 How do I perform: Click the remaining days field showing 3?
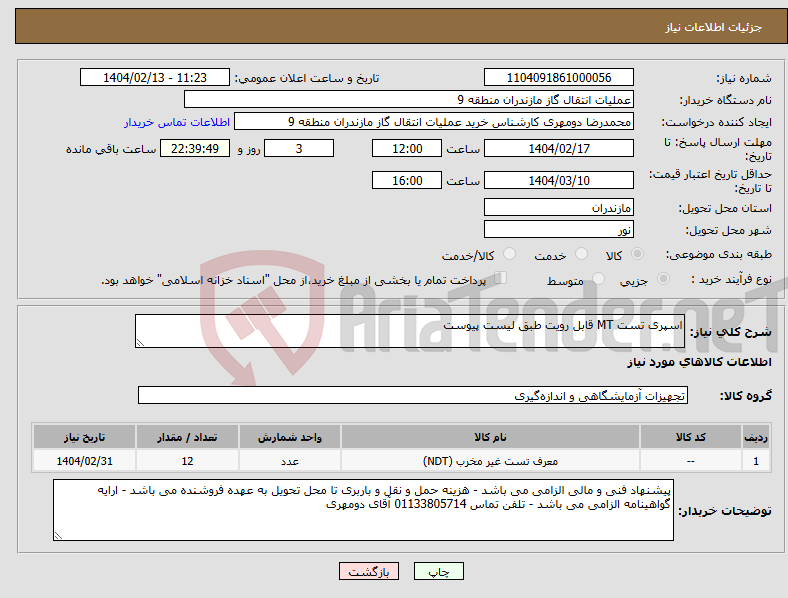[x=299, y=148]
